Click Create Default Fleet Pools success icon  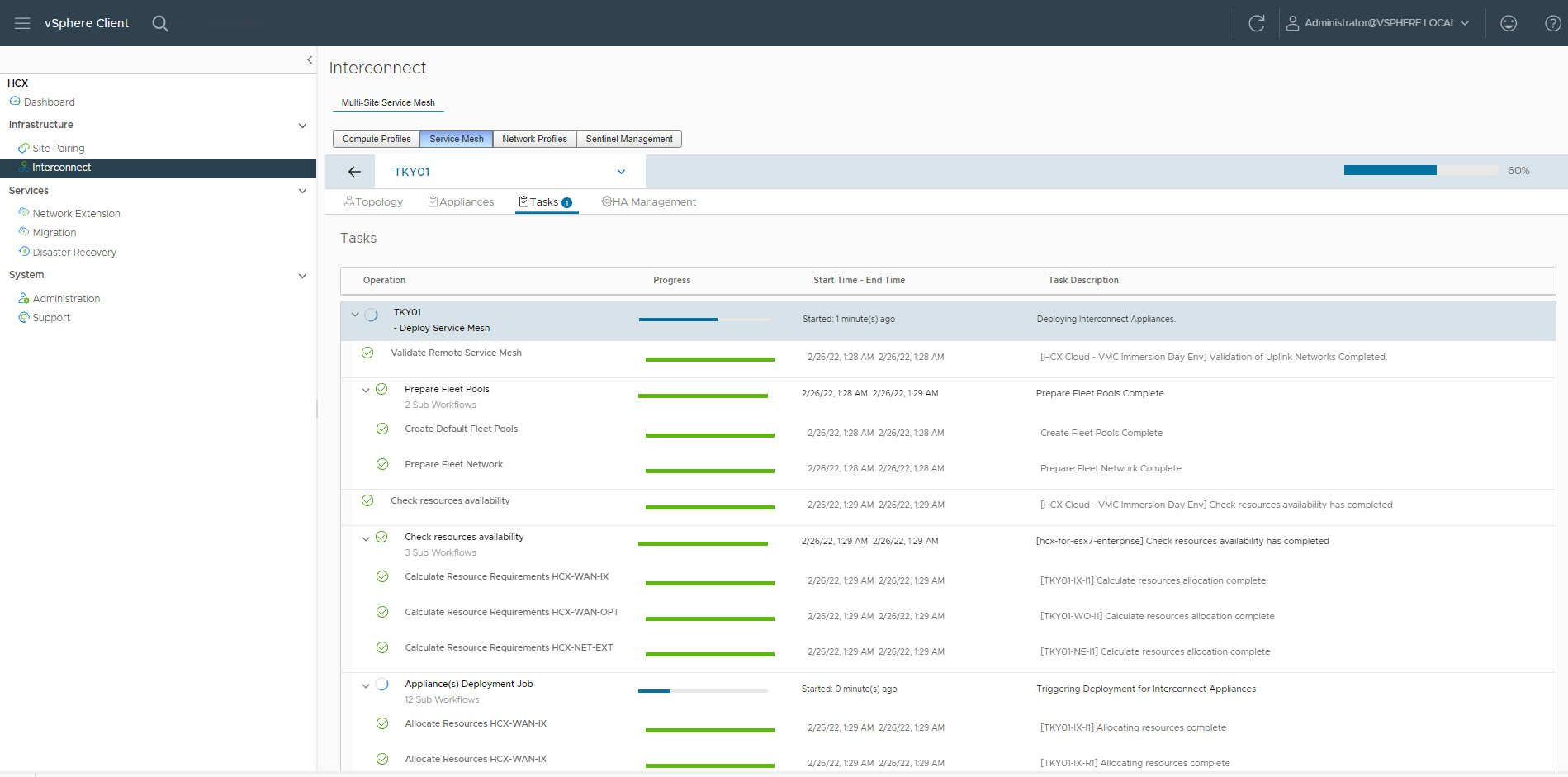click(x=382, y=429)
